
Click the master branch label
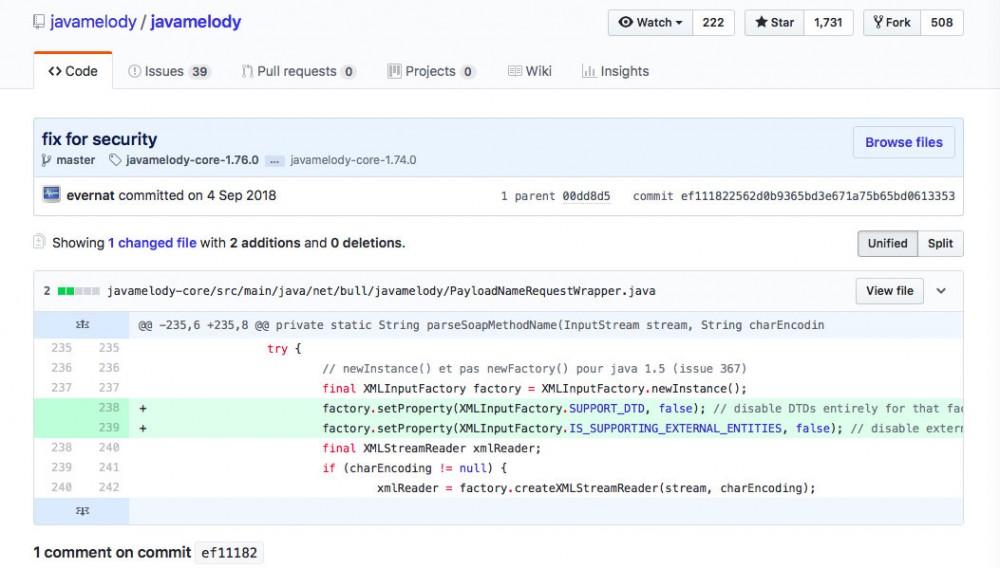point(75,160)
